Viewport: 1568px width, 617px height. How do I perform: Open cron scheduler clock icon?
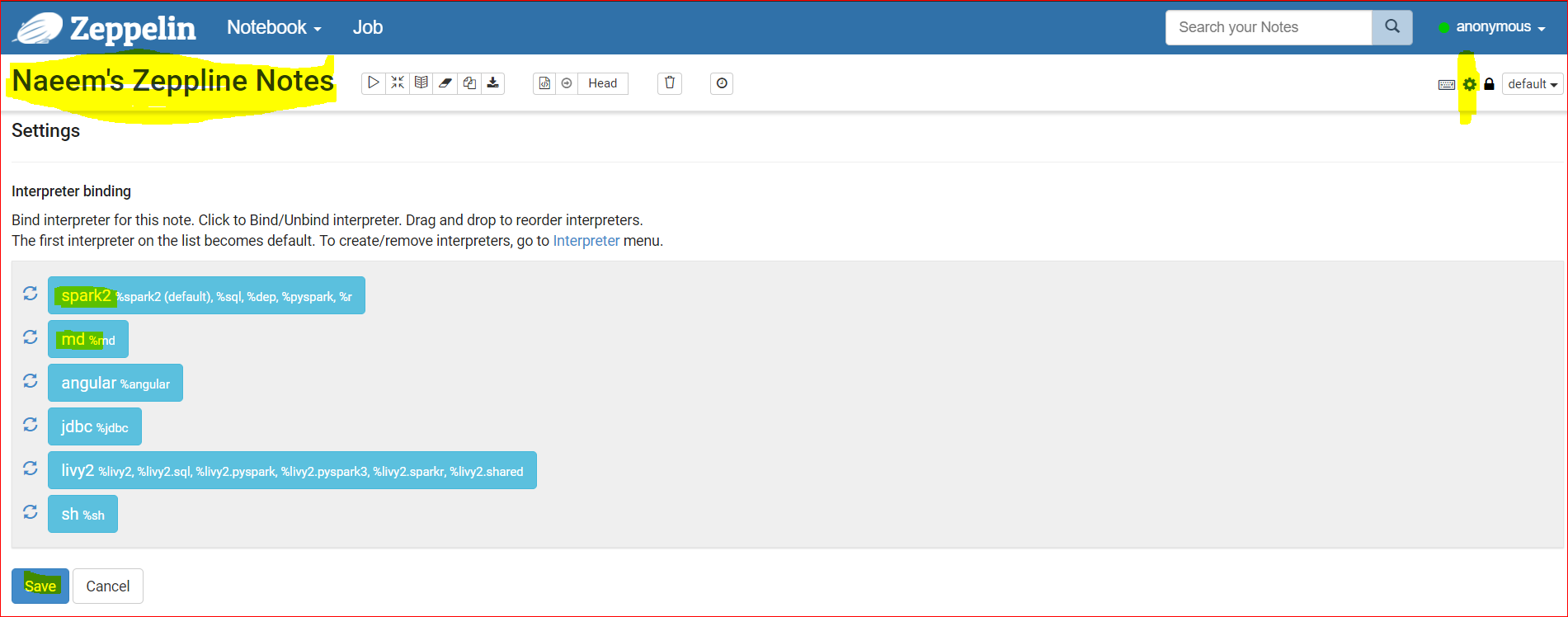click(x=722, y=83)
